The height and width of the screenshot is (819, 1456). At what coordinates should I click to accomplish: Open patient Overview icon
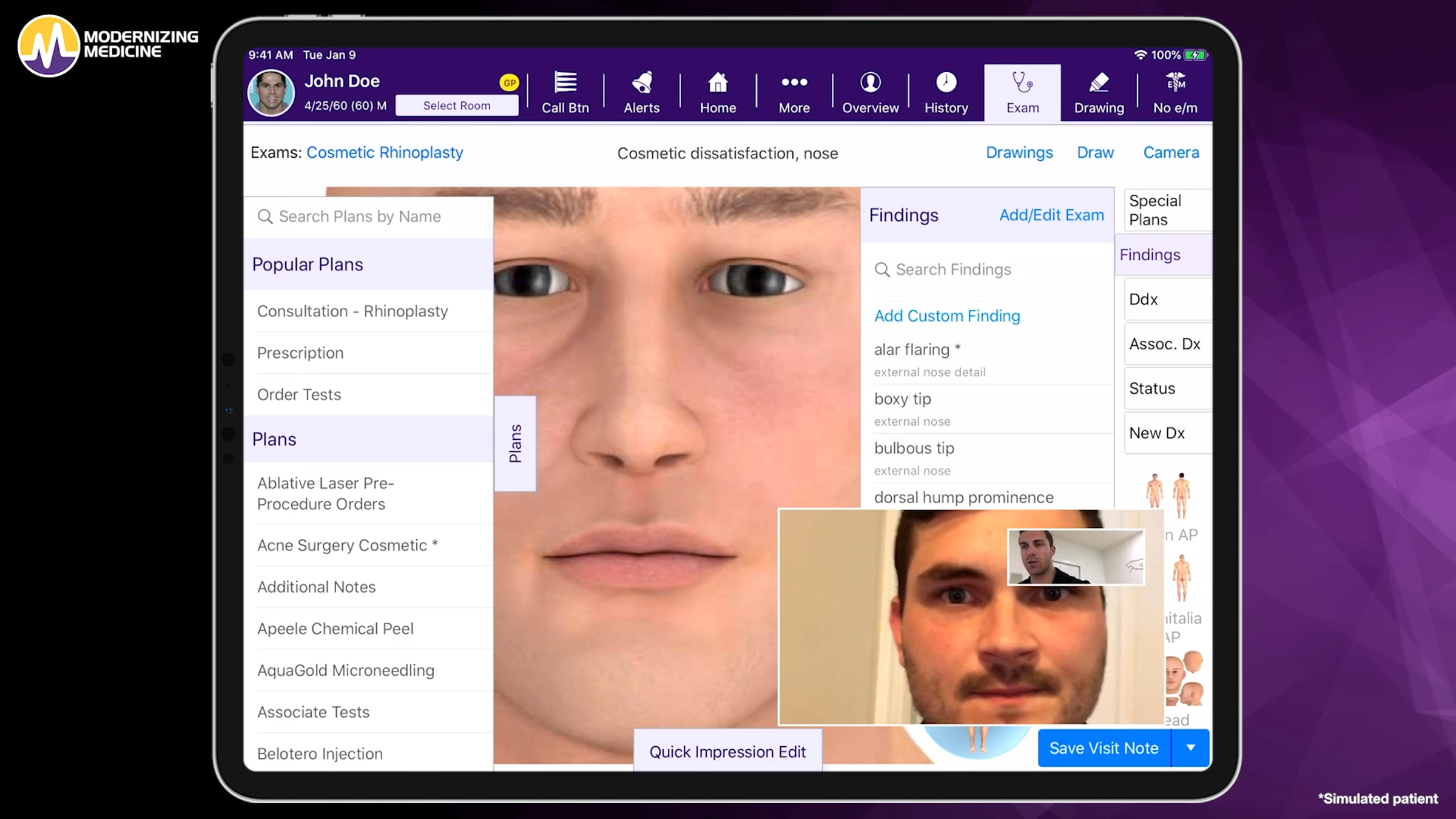870,83
